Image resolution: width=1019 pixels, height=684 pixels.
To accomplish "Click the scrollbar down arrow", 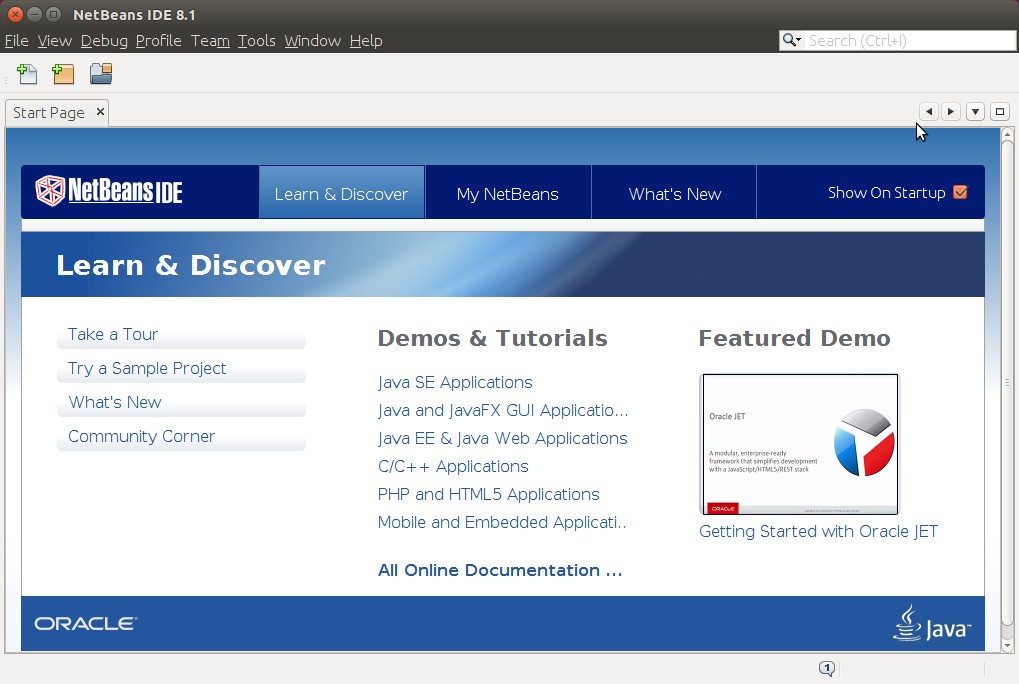I will pos(1007,646).
